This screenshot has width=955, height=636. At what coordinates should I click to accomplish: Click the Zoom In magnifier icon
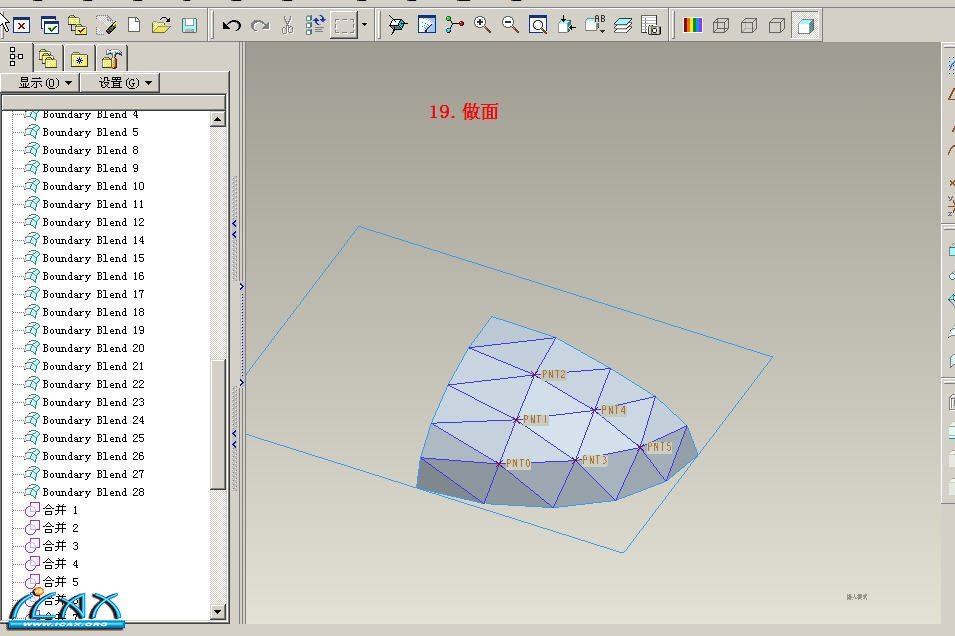482,26
